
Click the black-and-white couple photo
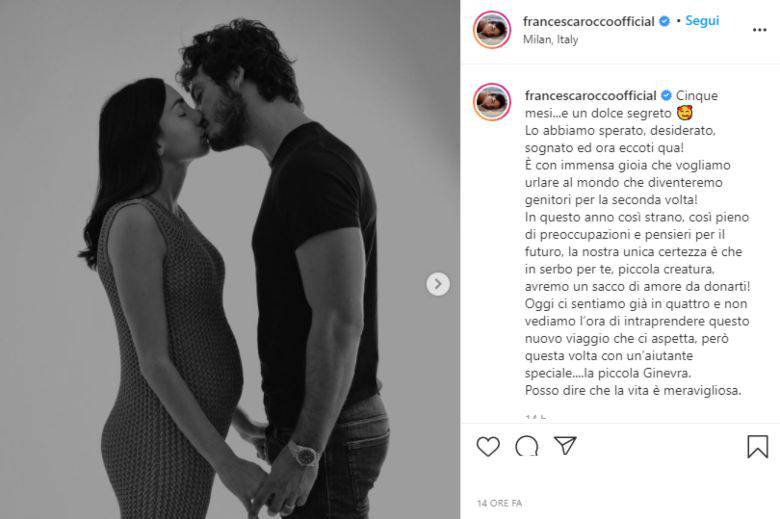click(x=230, y=259)
